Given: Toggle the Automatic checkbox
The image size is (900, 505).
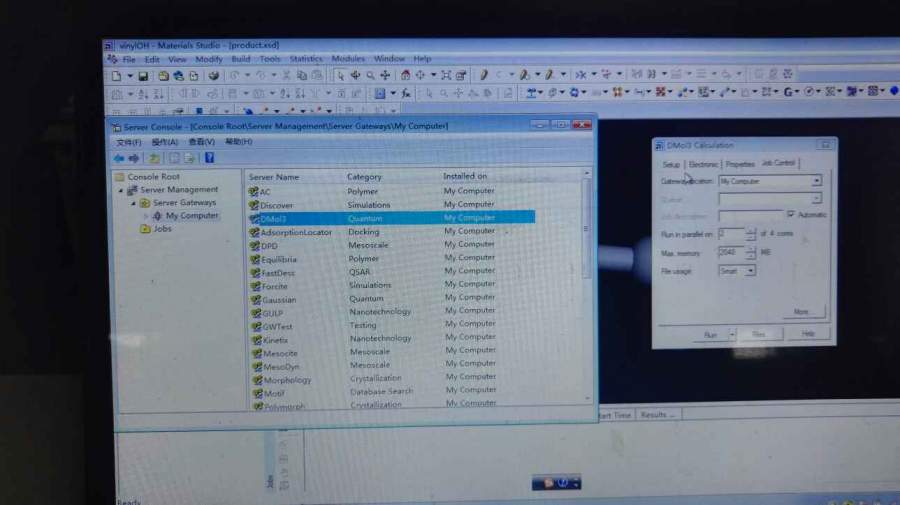Looking at the screenshot, I should tap(791, 214).
